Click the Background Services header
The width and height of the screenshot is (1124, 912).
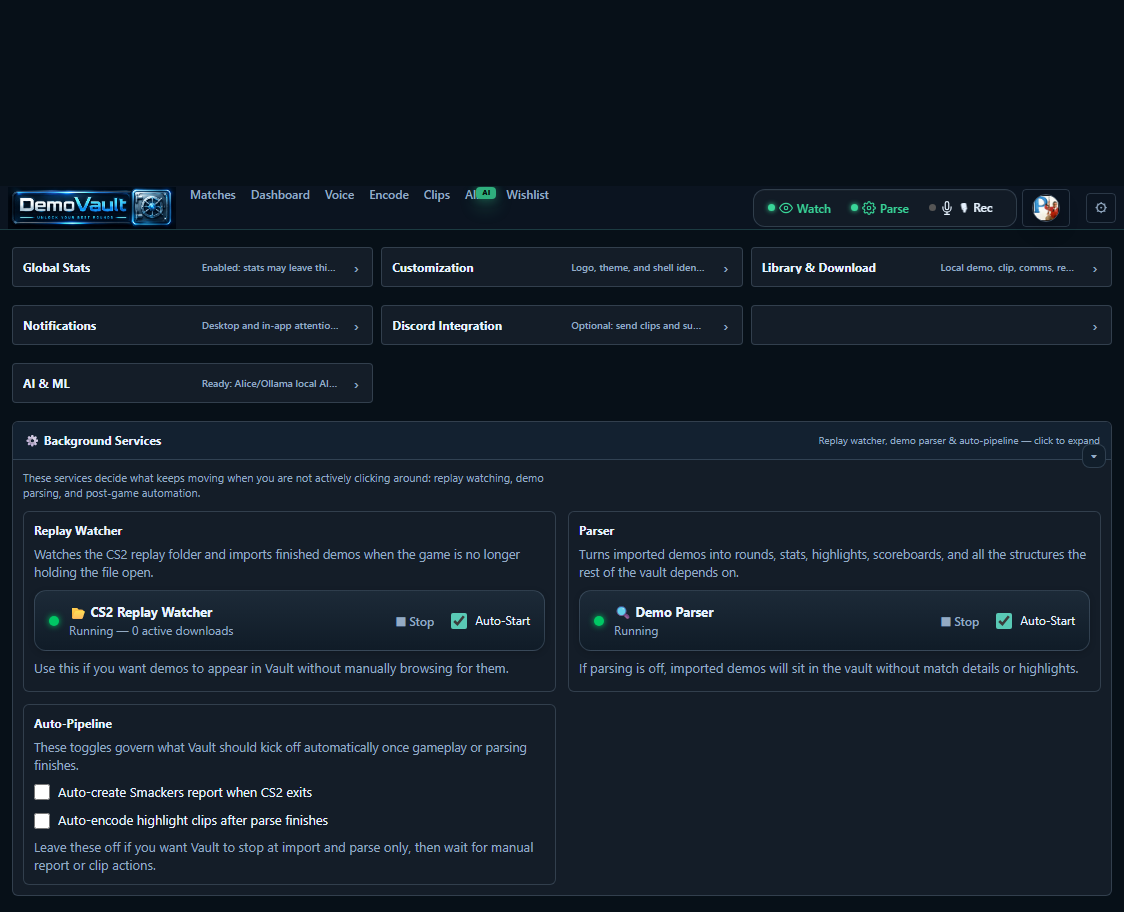pyautogui.click(x=561, y=441)
